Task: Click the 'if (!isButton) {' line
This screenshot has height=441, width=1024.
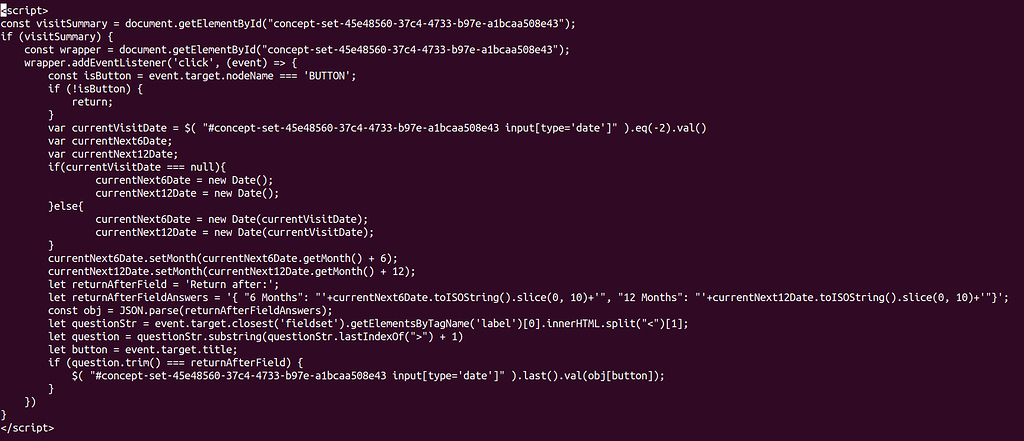Action: [x=95, y=89]
